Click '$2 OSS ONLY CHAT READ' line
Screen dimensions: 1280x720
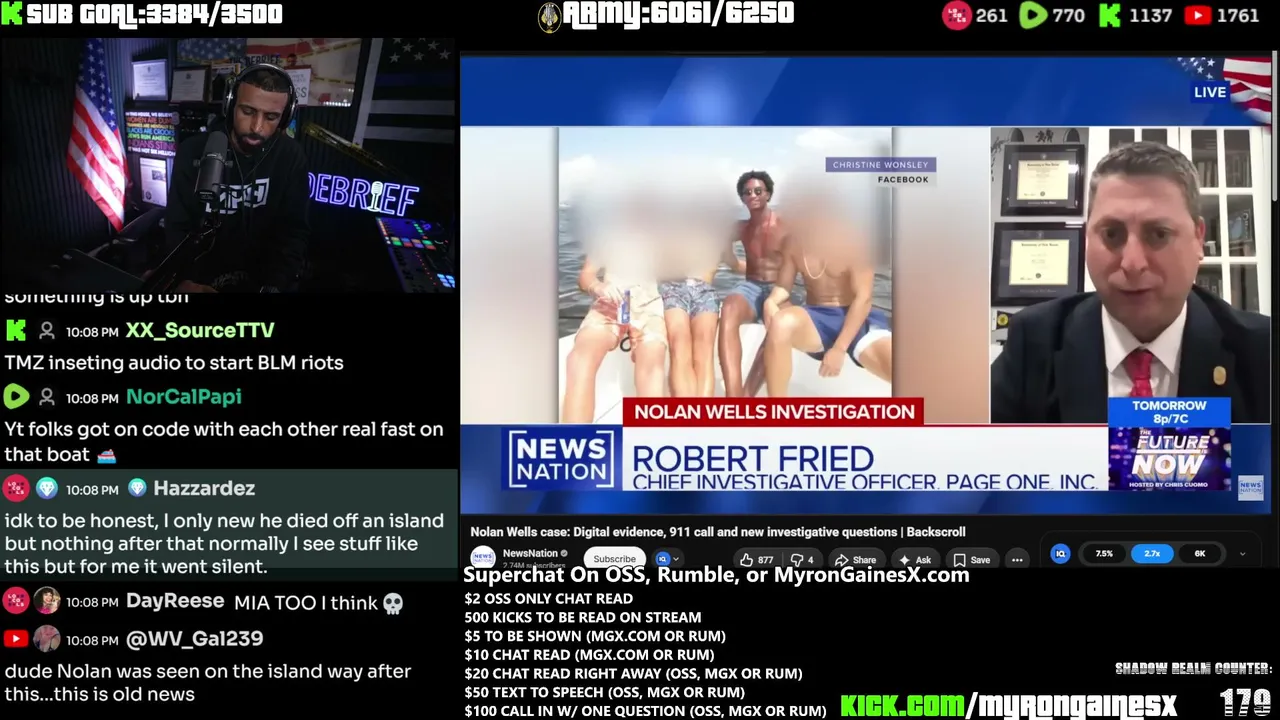pyautogui.click(x=548, y=598)
